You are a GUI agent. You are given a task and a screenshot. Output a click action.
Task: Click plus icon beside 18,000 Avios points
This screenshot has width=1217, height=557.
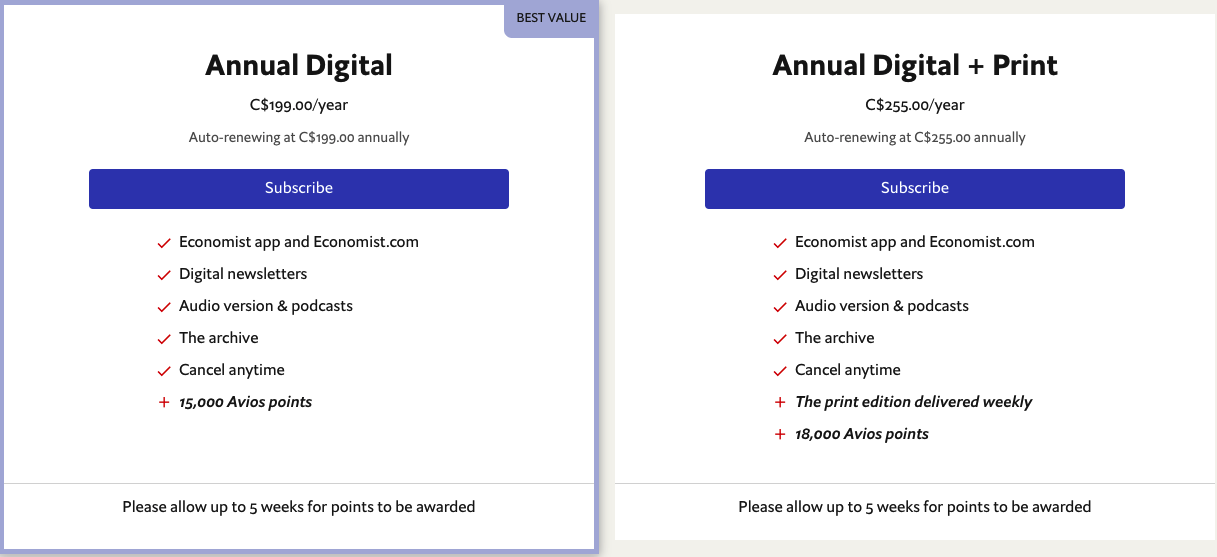780,435
